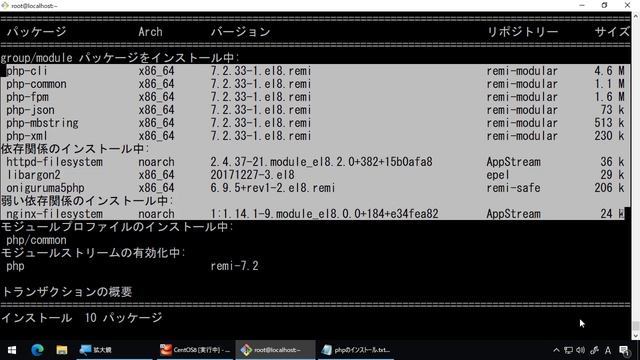Click the リポジトリー column header
The width and height of the screenshot is (640, 360).
pos(522,32)
